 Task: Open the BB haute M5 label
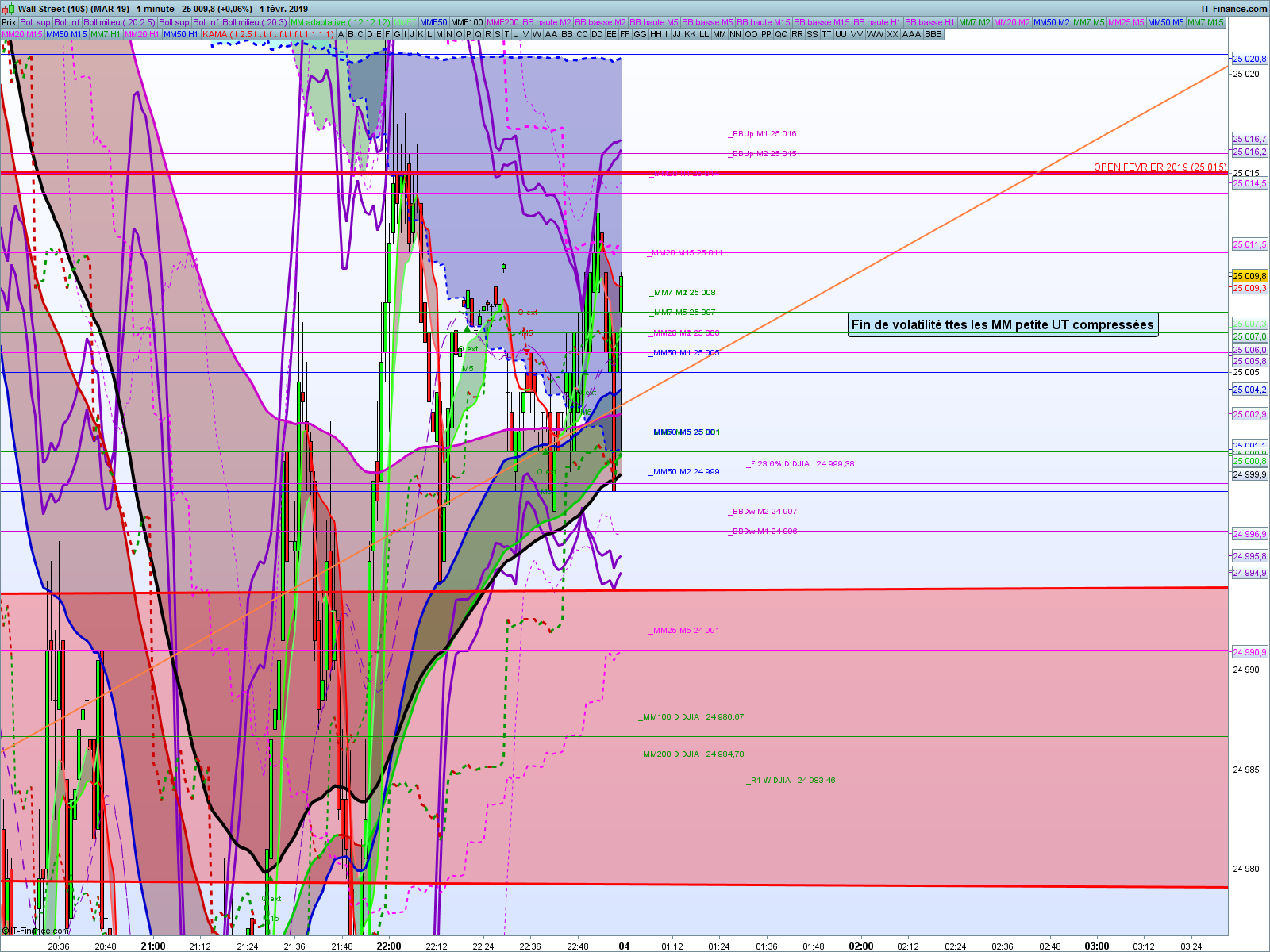654,22
